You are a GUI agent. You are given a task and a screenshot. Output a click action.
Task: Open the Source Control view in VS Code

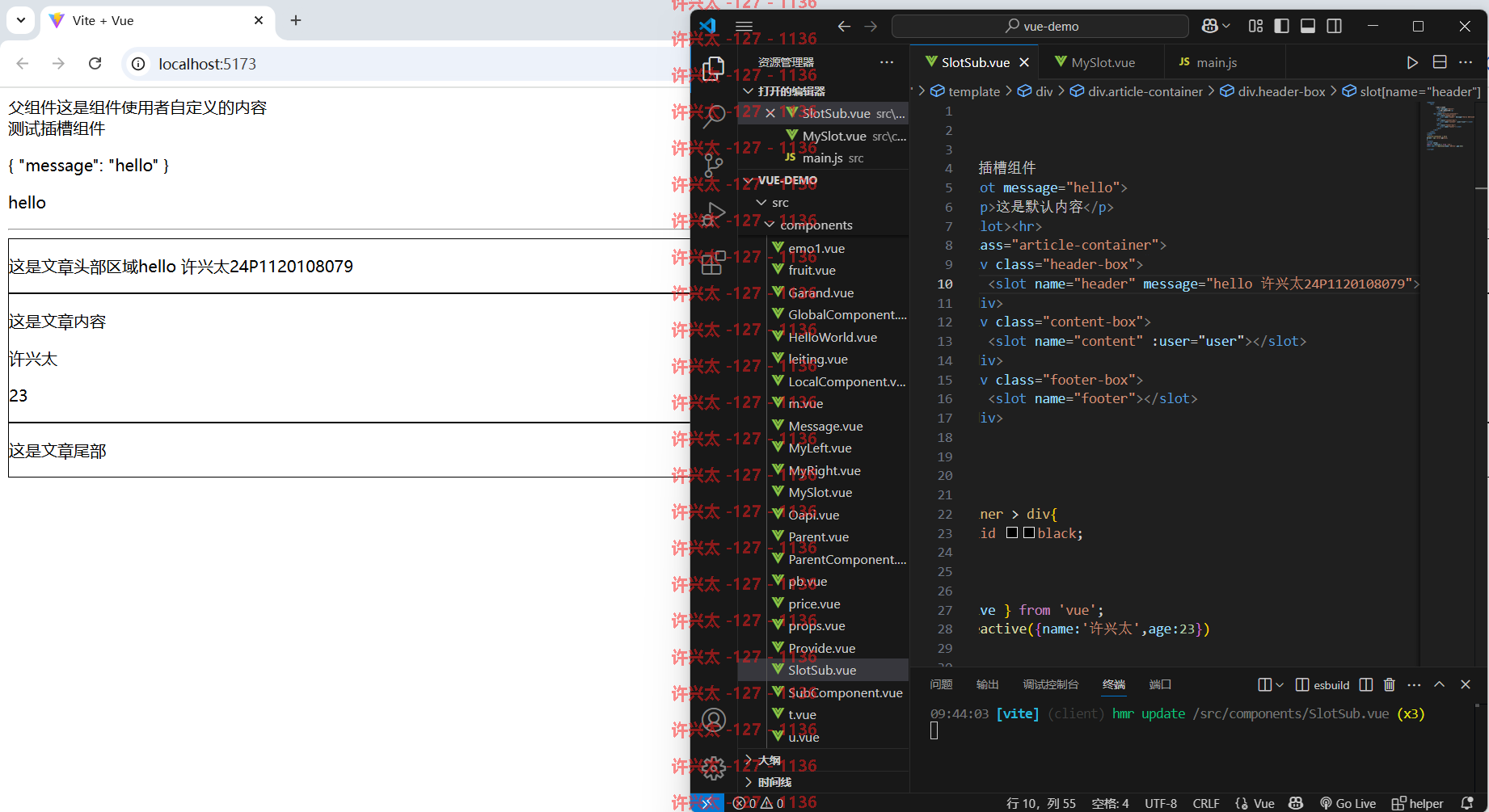713,166
